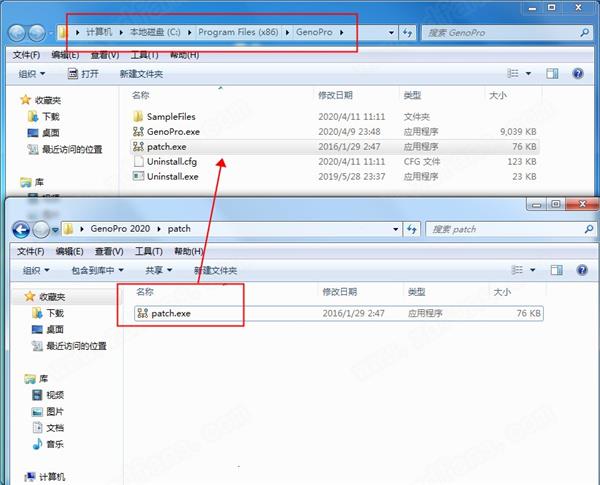Click 新建文件夹 in GenoPro window toolbar

[141, 74]
